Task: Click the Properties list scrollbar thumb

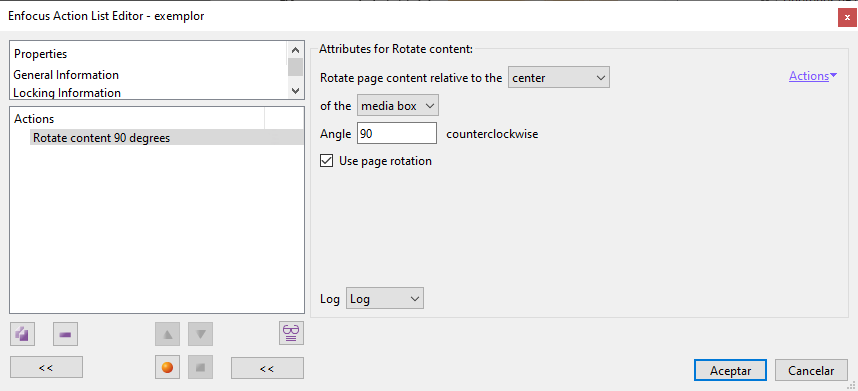Action: (x=295, y=67)
